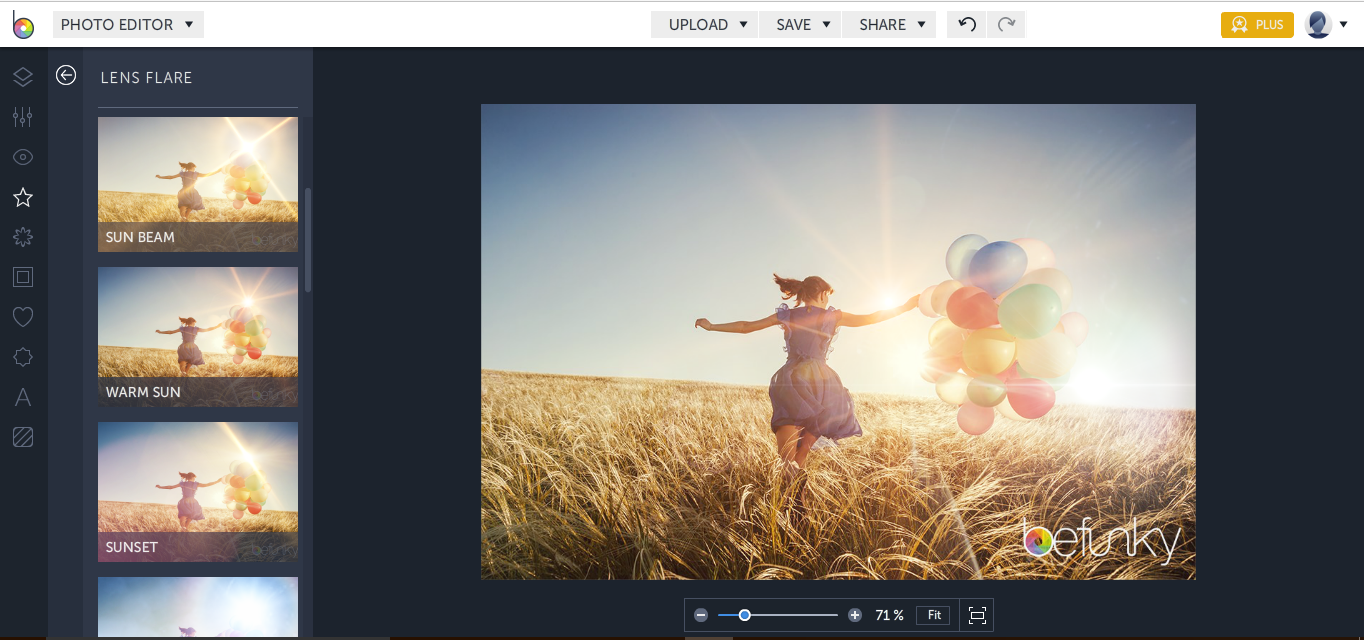The width and height of the screenshot is (1364, 640).
Task: Click the 71 % zoom value
Action: click(x=889, y=615)
